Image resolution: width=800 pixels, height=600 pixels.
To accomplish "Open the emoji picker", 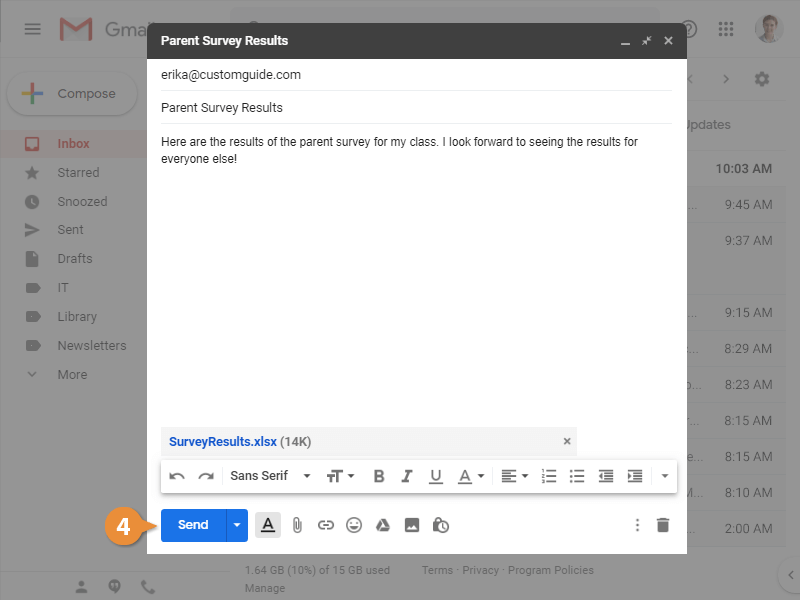I will pos(352,524).
